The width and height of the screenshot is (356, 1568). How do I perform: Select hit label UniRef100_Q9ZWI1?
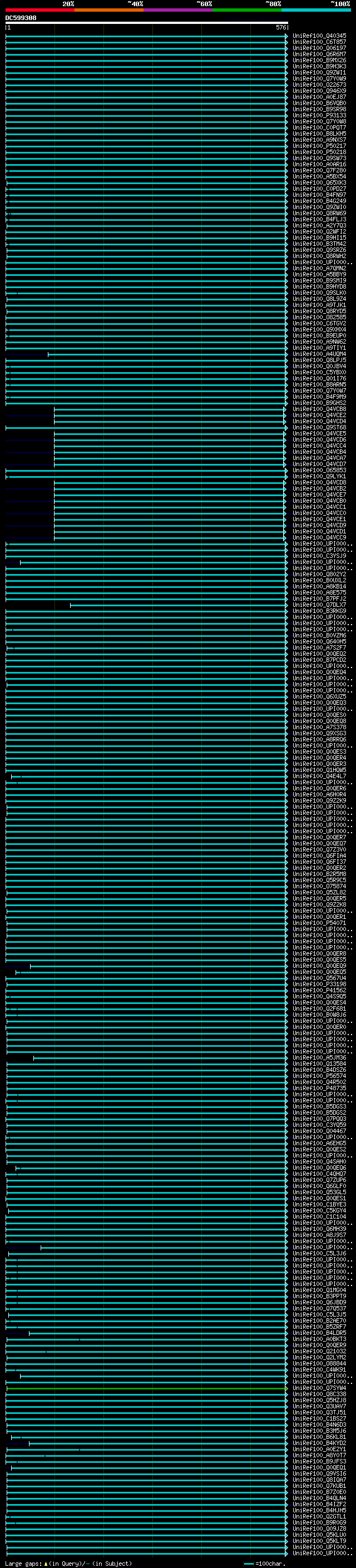(319, 72)
